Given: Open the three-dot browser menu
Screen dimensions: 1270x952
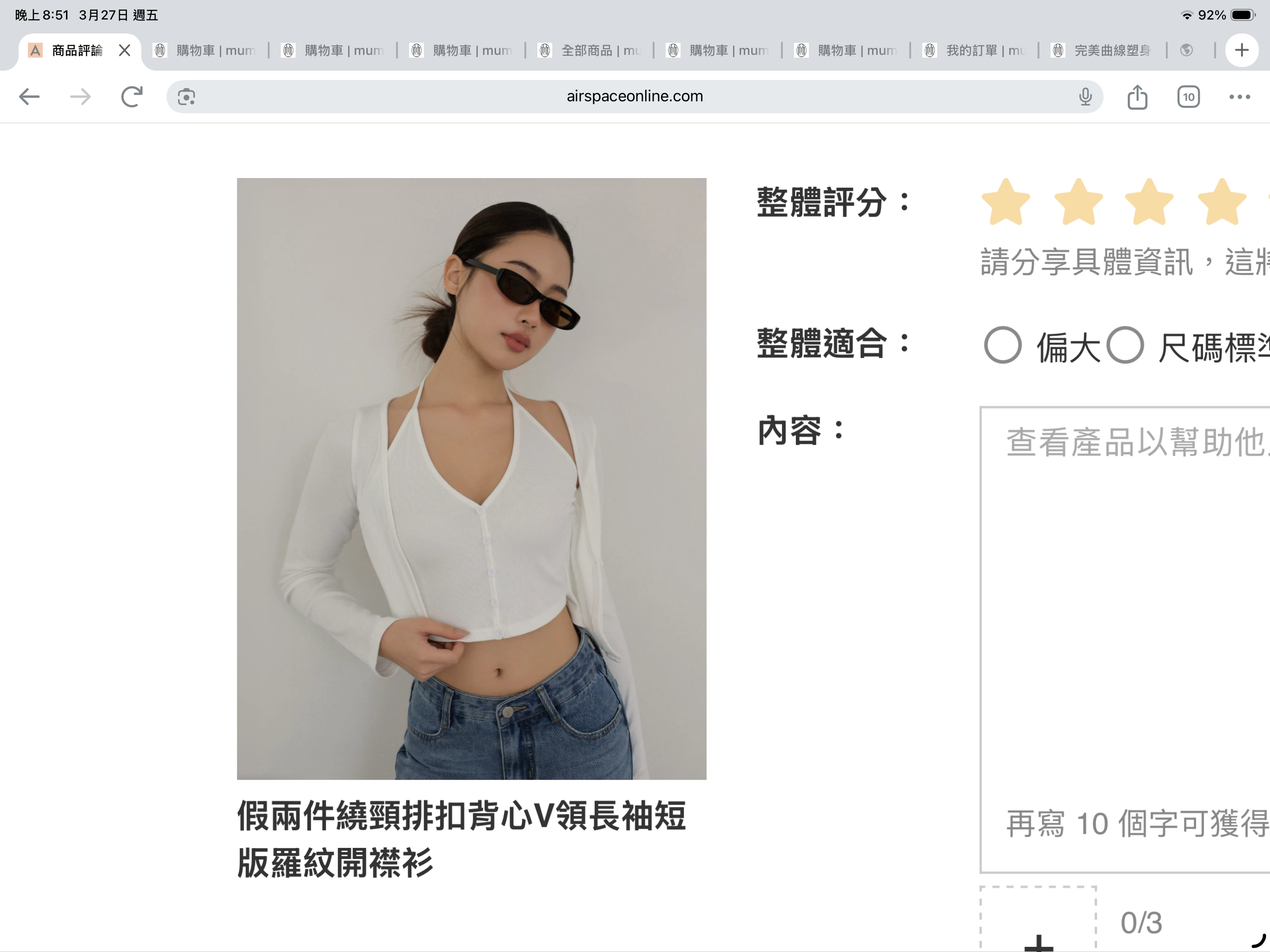Looking at the screenshot, I should pos(1239,97).
